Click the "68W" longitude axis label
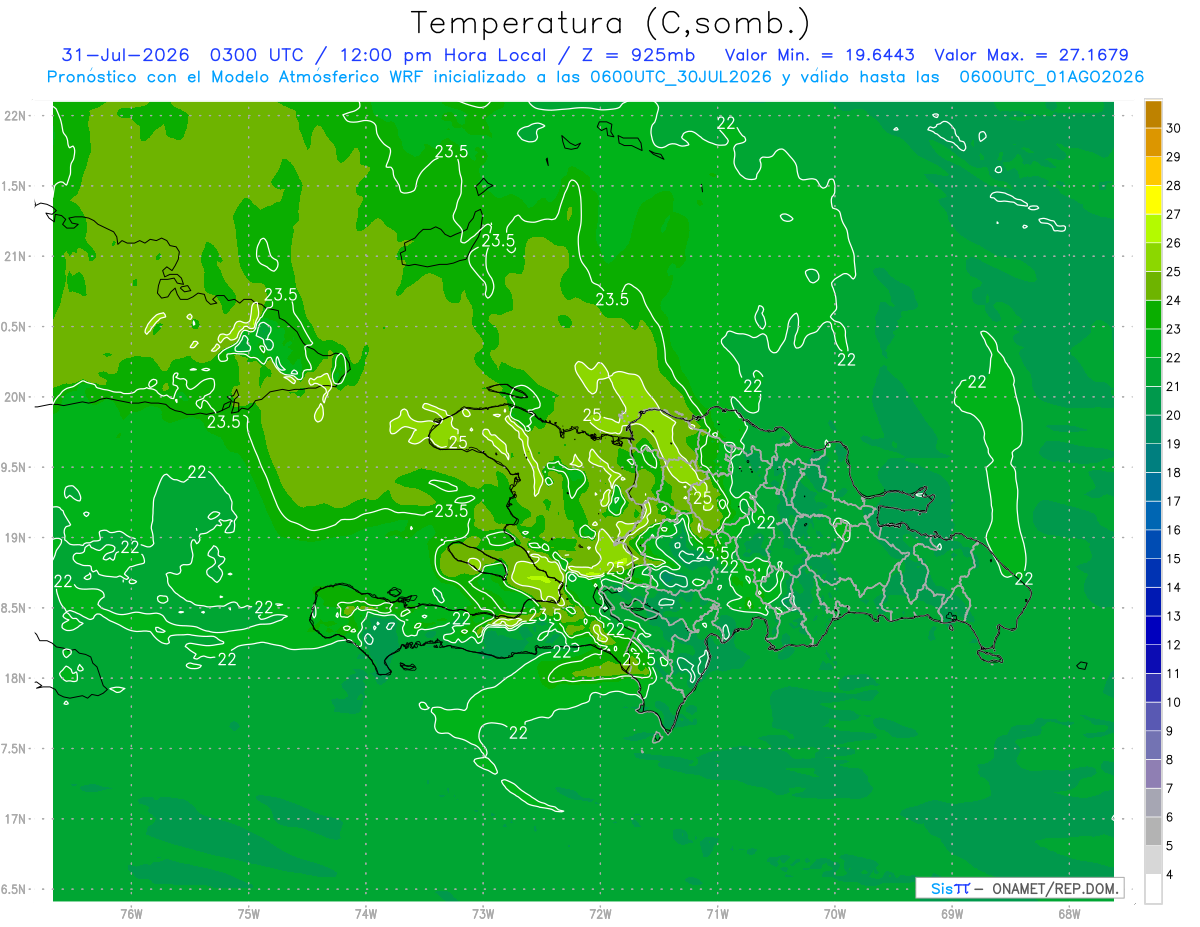Screen dimensions: 1200x927 pos(1069,913)
